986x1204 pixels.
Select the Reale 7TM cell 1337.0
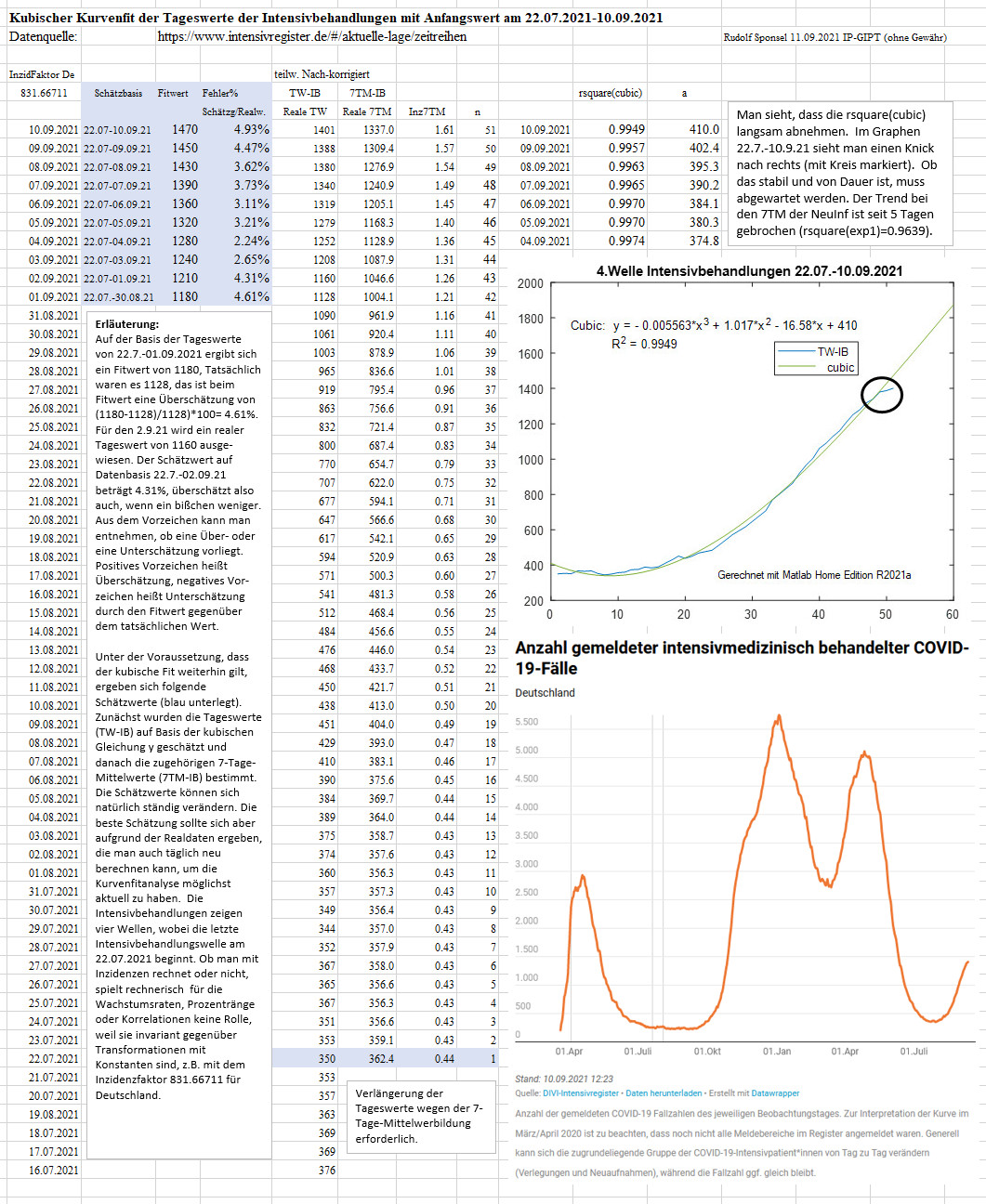(379, 130)
